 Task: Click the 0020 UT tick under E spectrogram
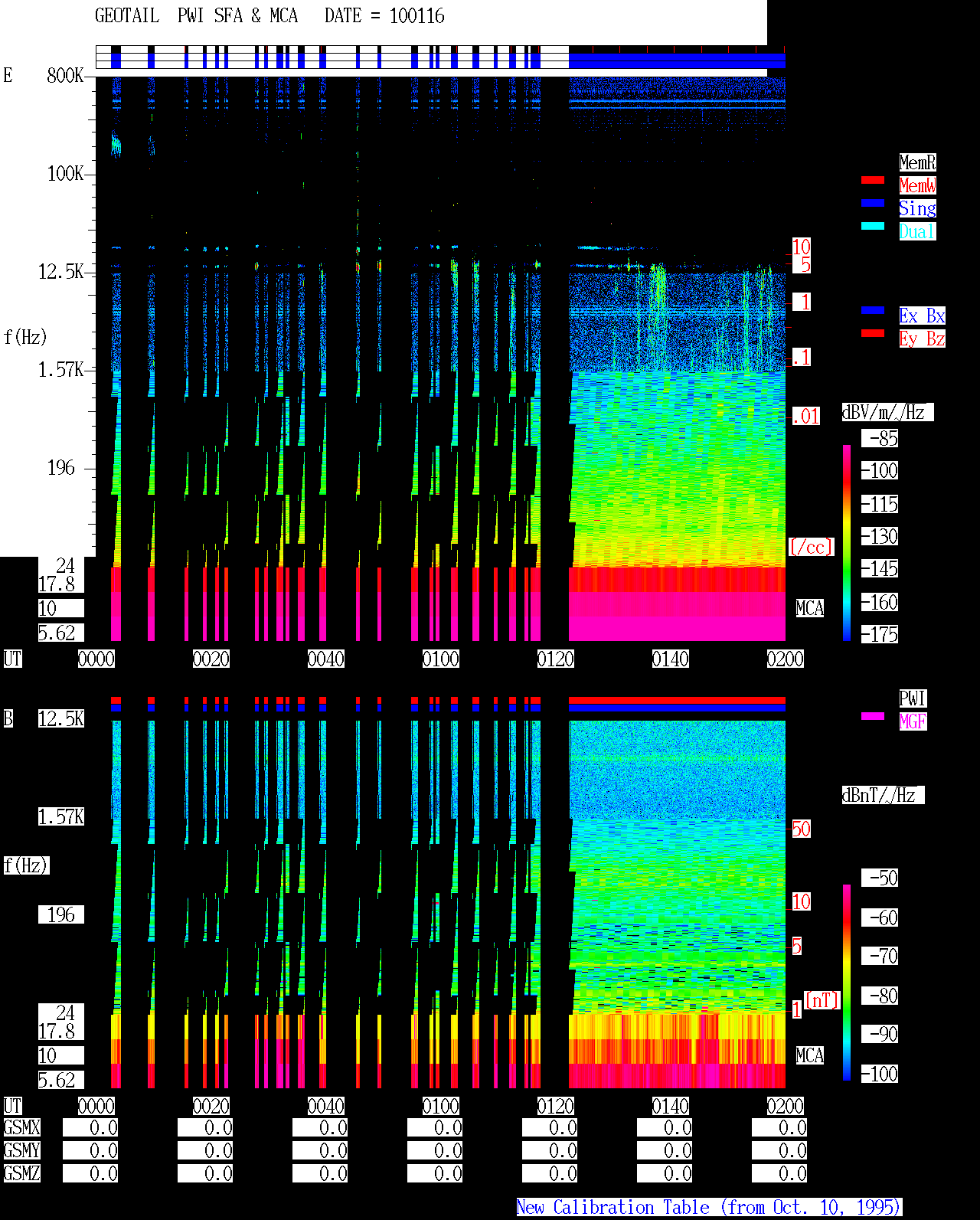211,659
